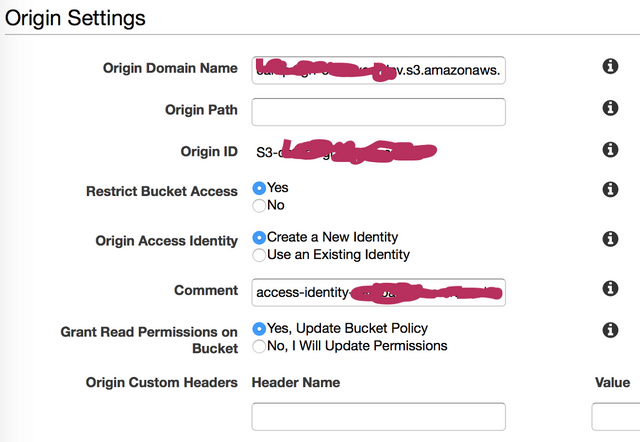Show info tooltip for Origin ID
The height and width of the screenshot is (442, 640).
[610, 149]
